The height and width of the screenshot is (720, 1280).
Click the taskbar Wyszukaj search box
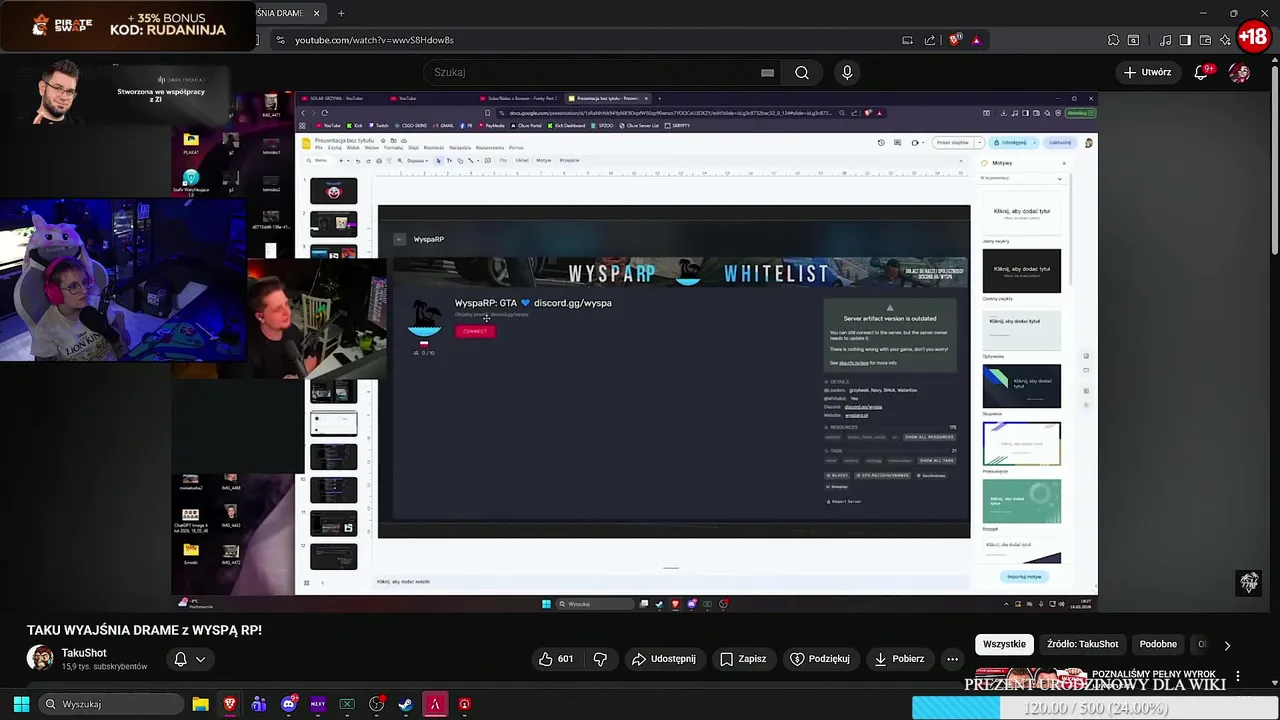110,704
